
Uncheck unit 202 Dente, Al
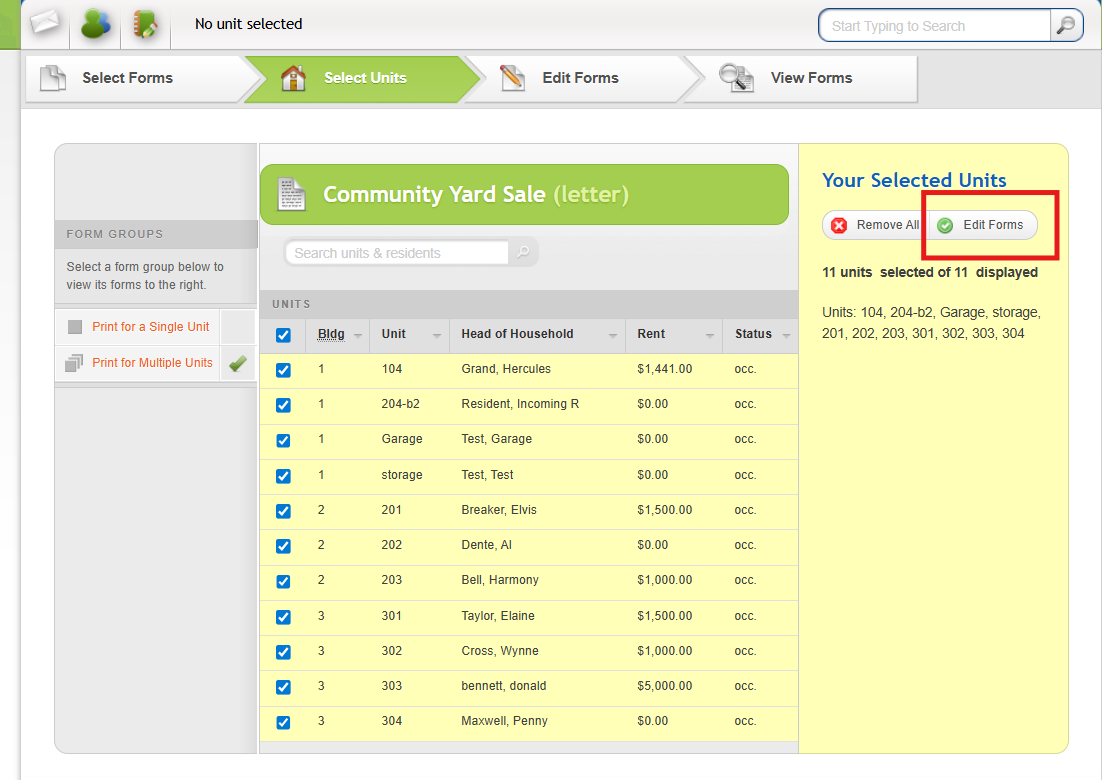(283, 546)
